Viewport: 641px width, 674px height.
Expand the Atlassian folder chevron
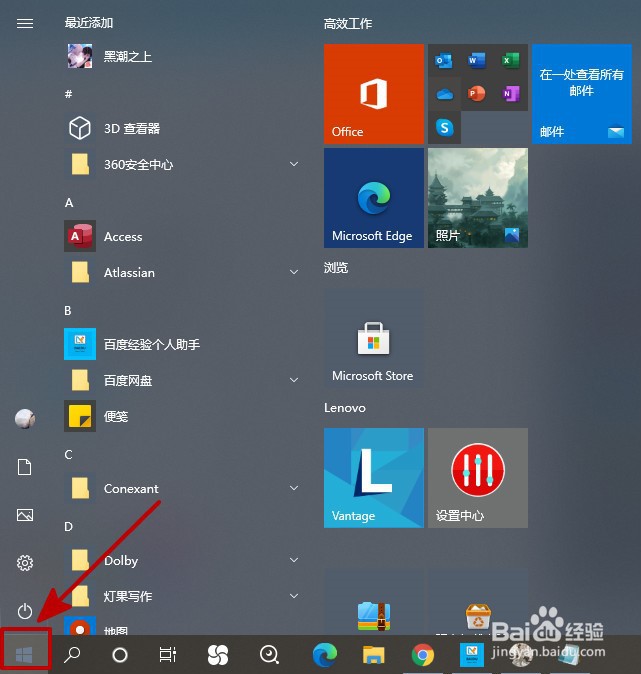(x=294, y=272)
